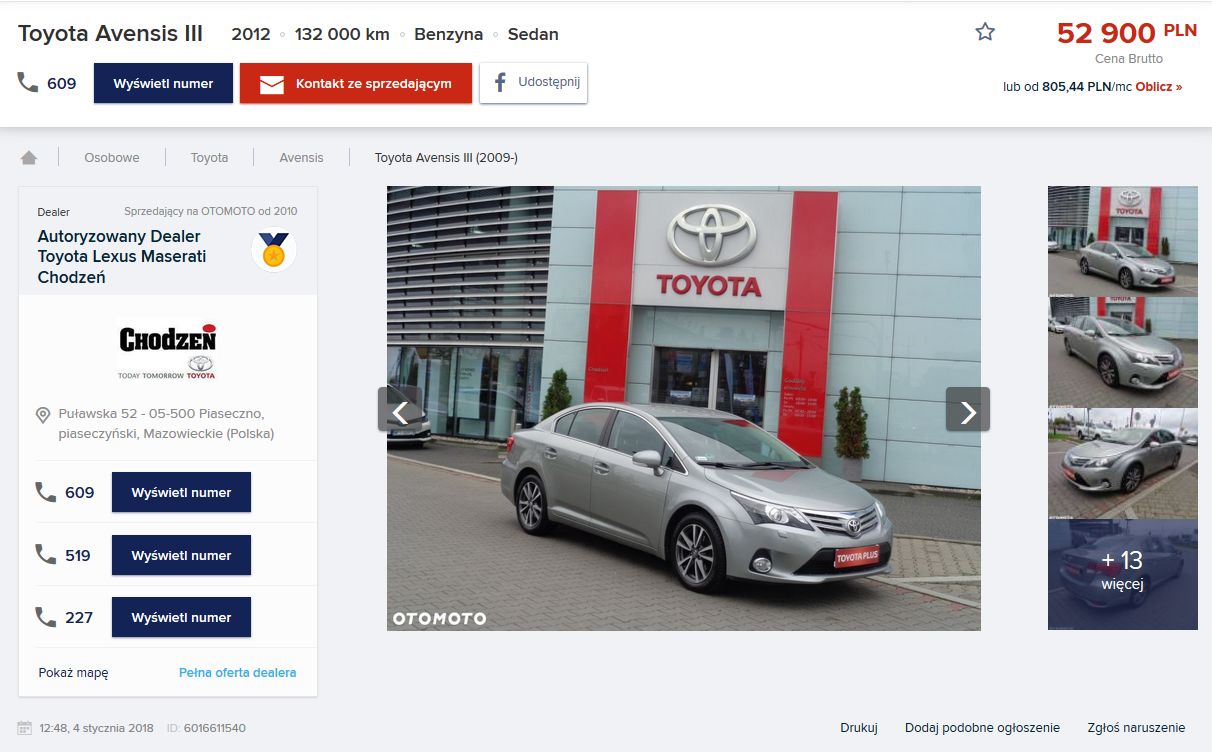This screenshot has height=752, width=1212.
Task: Open Kontakt ze sprzedającym form
Action: (x=356, y=84)
